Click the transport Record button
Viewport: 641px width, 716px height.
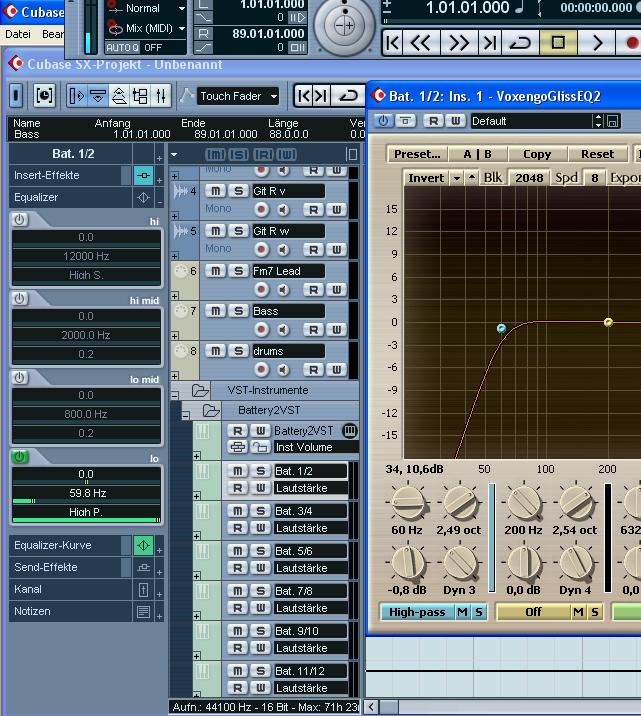coord(631,43)
